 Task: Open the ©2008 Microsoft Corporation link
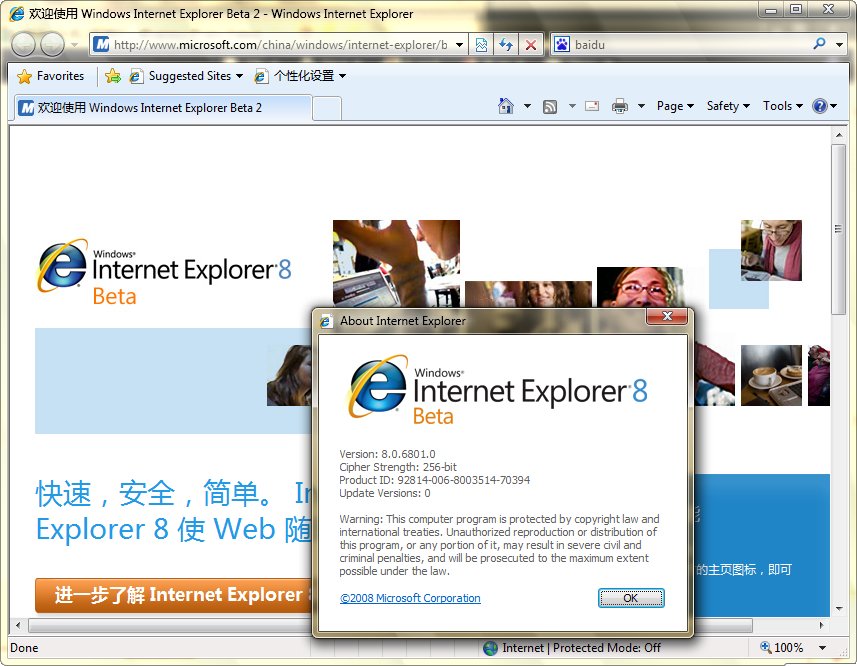[x=410, y=598]
